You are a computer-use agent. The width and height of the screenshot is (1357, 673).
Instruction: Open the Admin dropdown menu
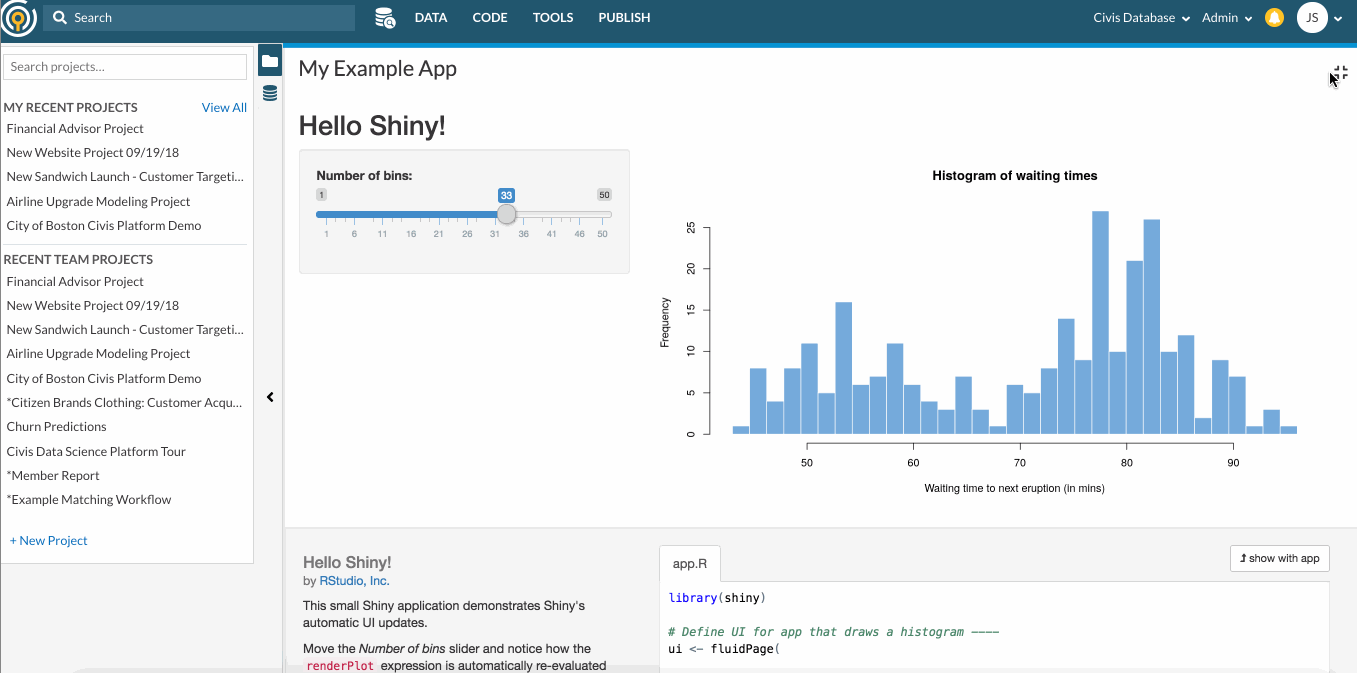(1227, 18)
